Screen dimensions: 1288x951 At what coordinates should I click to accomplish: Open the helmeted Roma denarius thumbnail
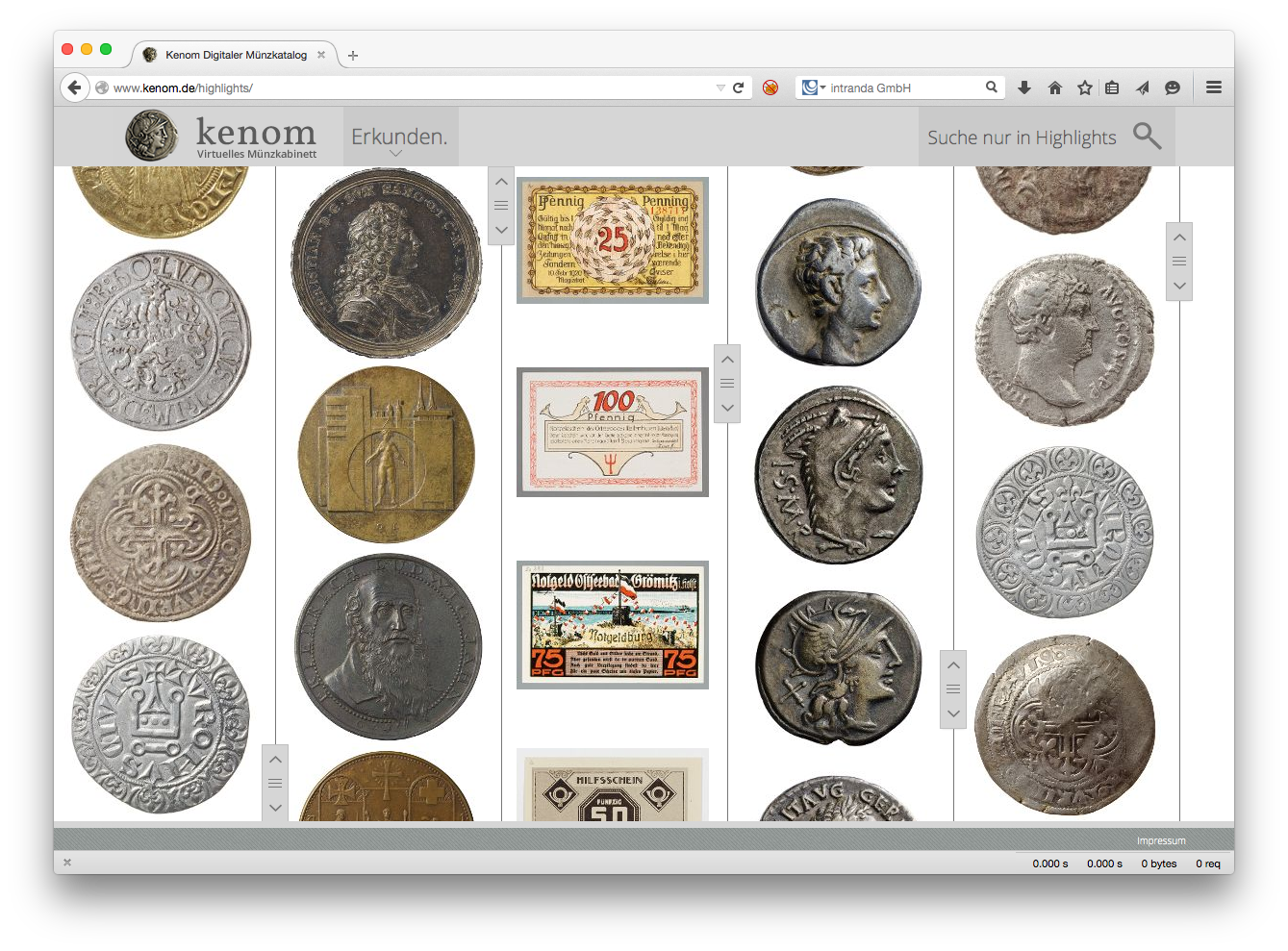(x=839, y=668)
